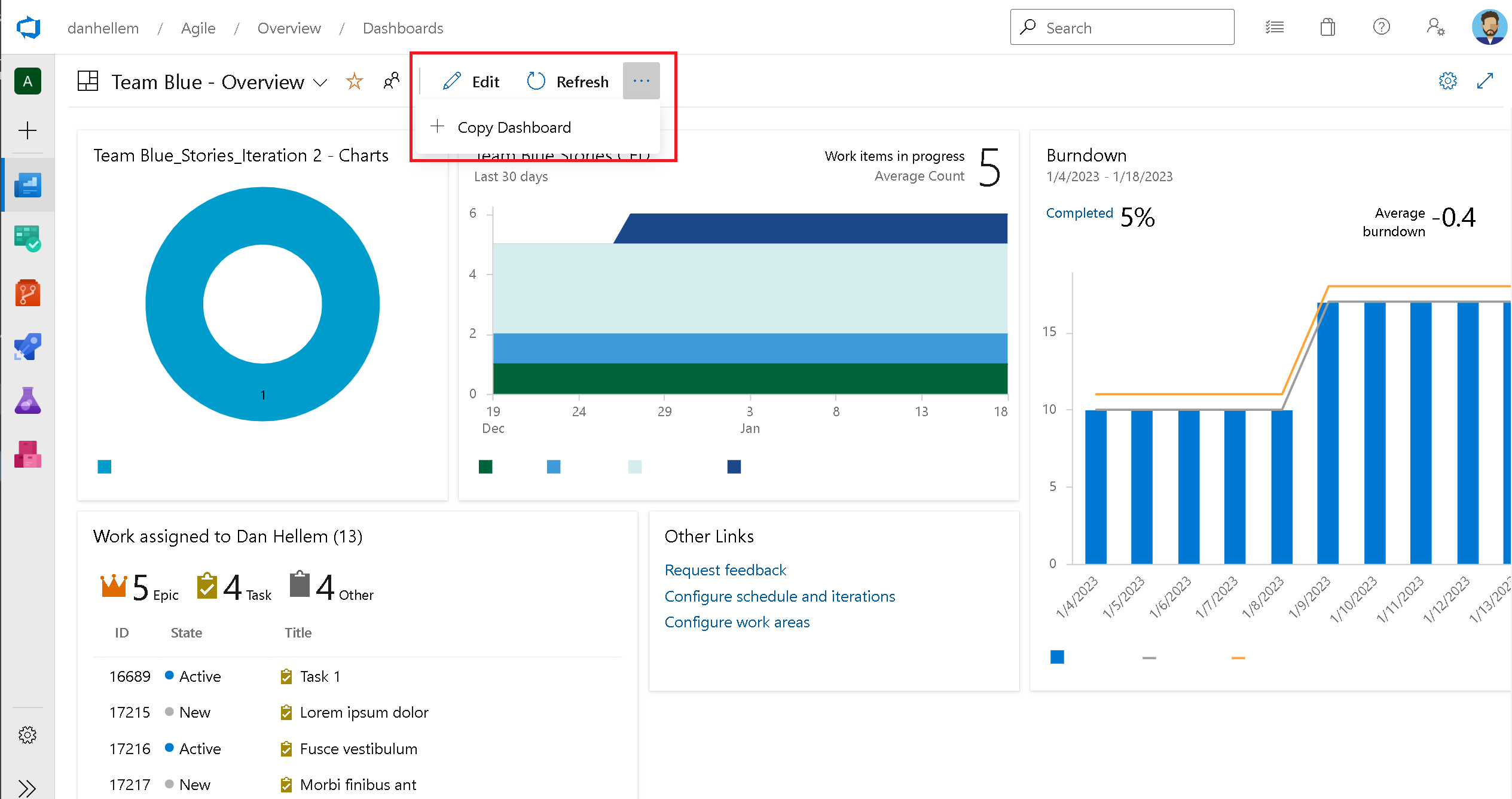Screen dimensions: 1512x799
Task: Click the Copy Dashboard option
Action: point(514,127)
